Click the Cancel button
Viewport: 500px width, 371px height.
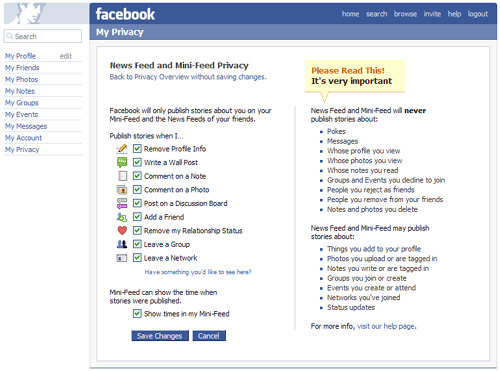[x=209, y=336]
